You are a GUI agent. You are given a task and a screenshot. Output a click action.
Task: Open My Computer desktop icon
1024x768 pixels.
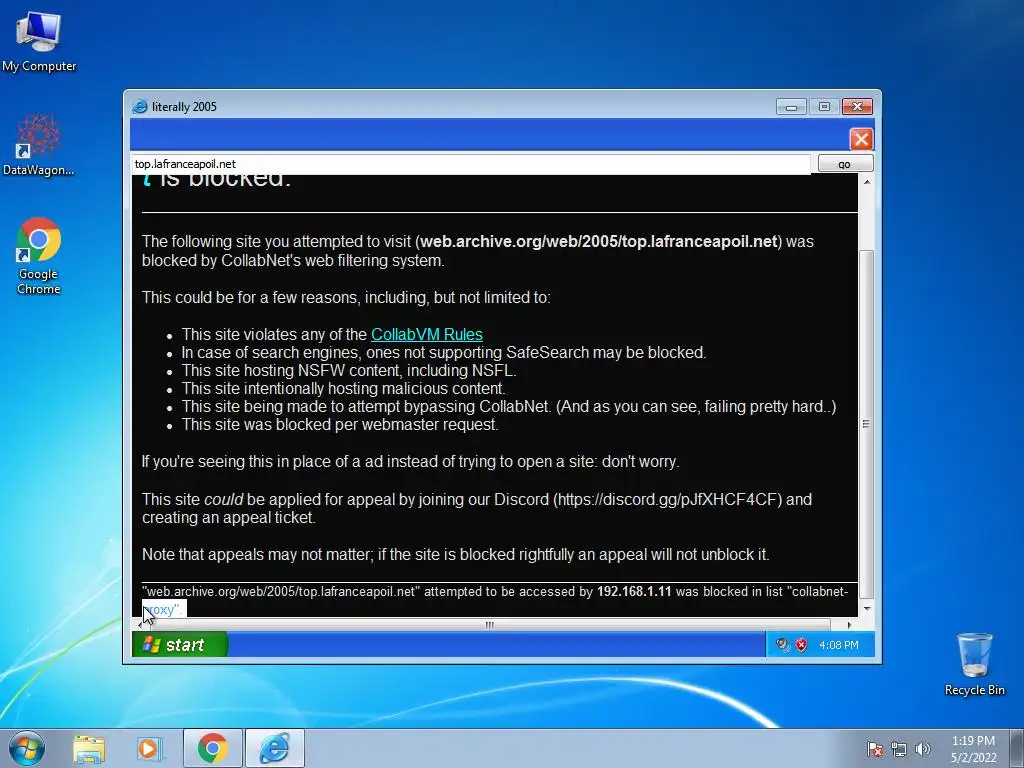click(39, 40)
